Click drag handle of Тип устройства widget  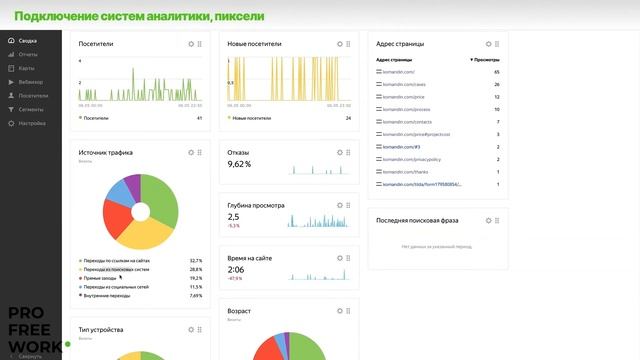[200, 330]
